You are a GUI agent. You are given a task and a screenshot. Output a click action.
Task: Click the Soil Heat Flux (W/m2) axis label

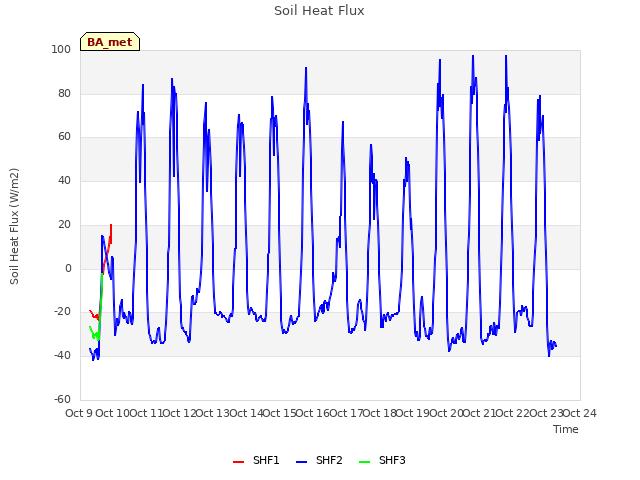[14, 226]
